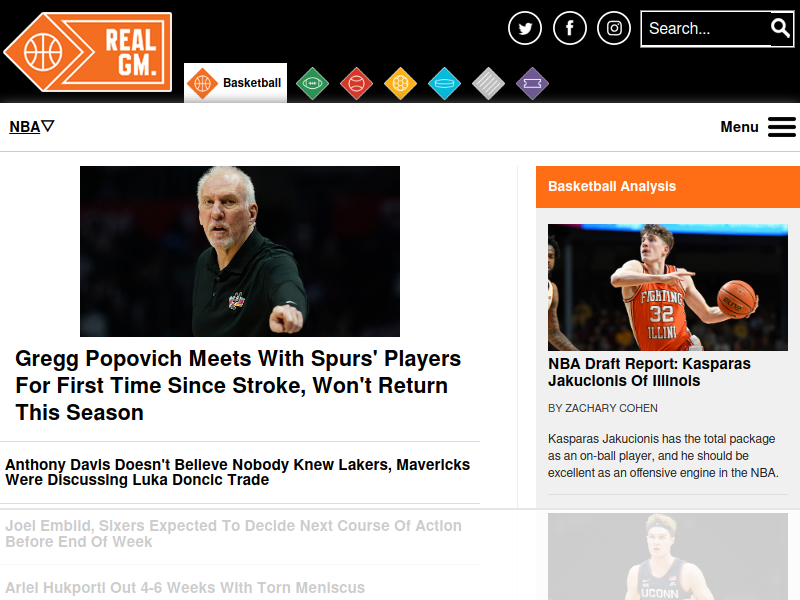Open Joel Embiid Sixers next course story
Screen dimensions: 800x600
(234, 533)
